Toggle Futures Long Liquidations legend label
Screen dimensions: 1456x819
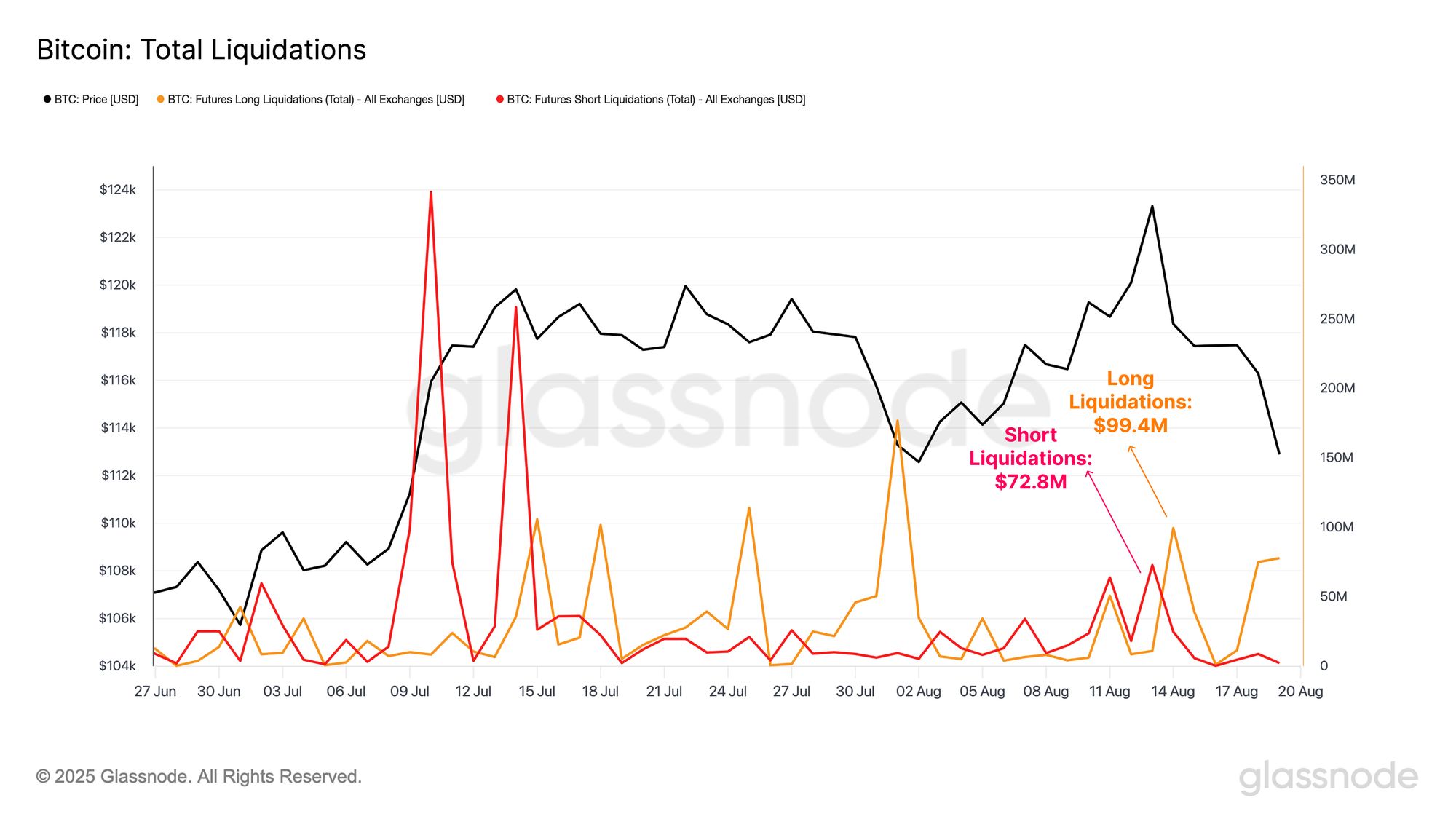point(316,99)
